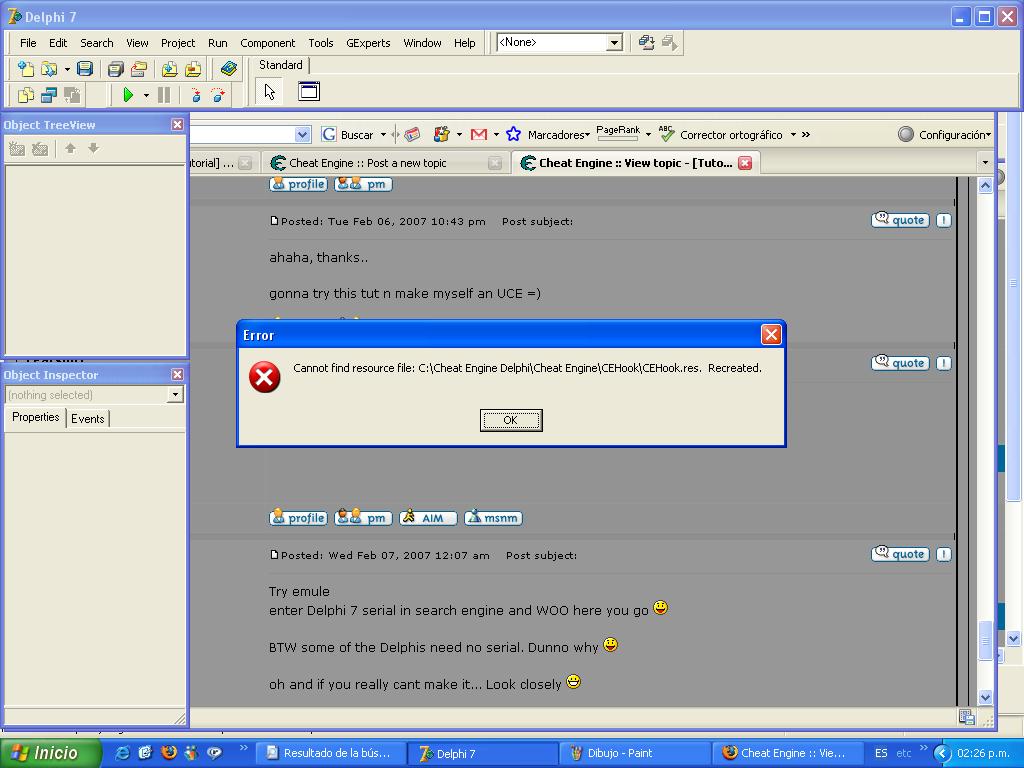This screenshot has width=1024, height=768.
Task: Click quote on Feb 06 10:43 pm post
Action: [x=900, y=220]
